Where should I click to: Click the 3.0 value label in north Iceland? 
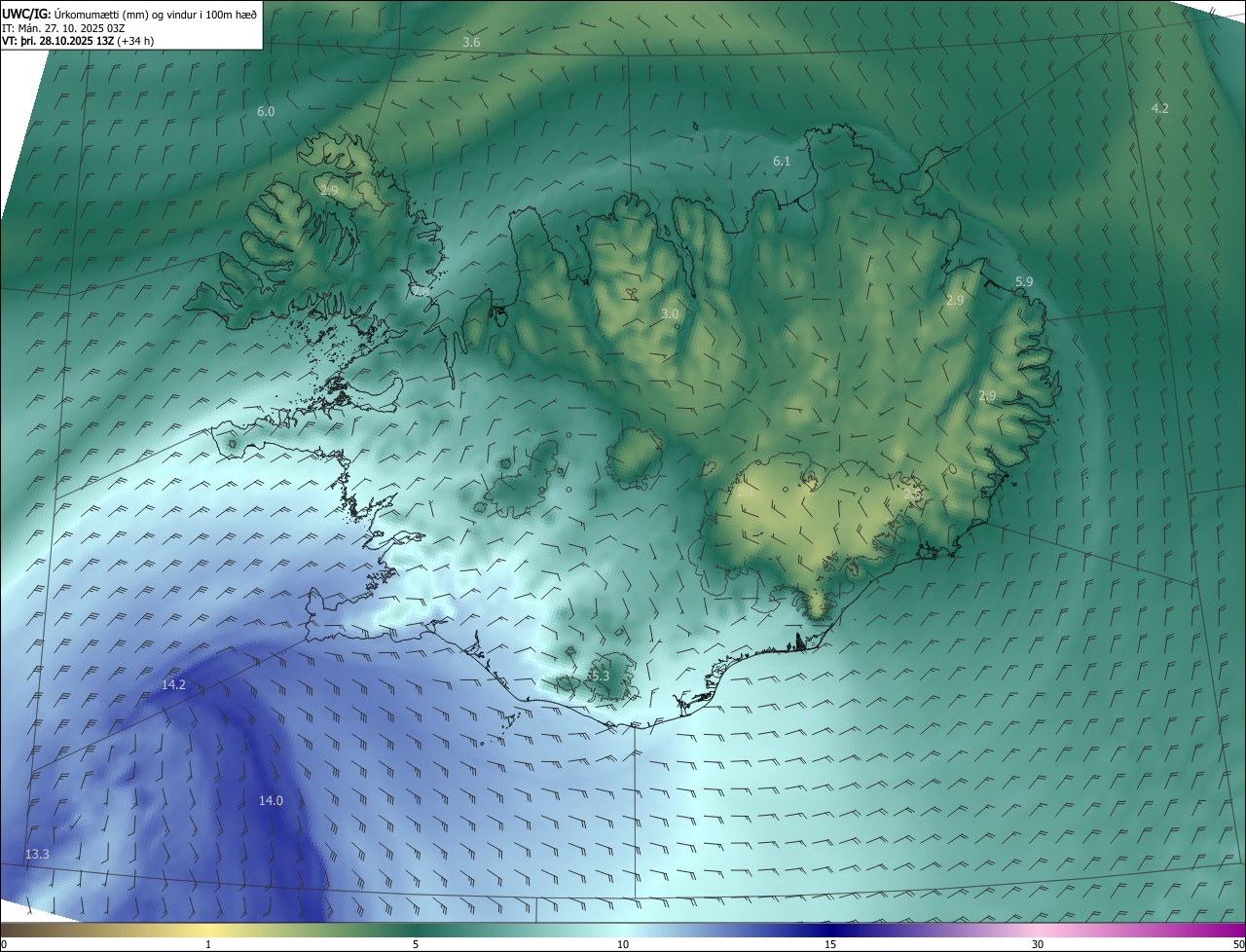click(x=670, y=314)
